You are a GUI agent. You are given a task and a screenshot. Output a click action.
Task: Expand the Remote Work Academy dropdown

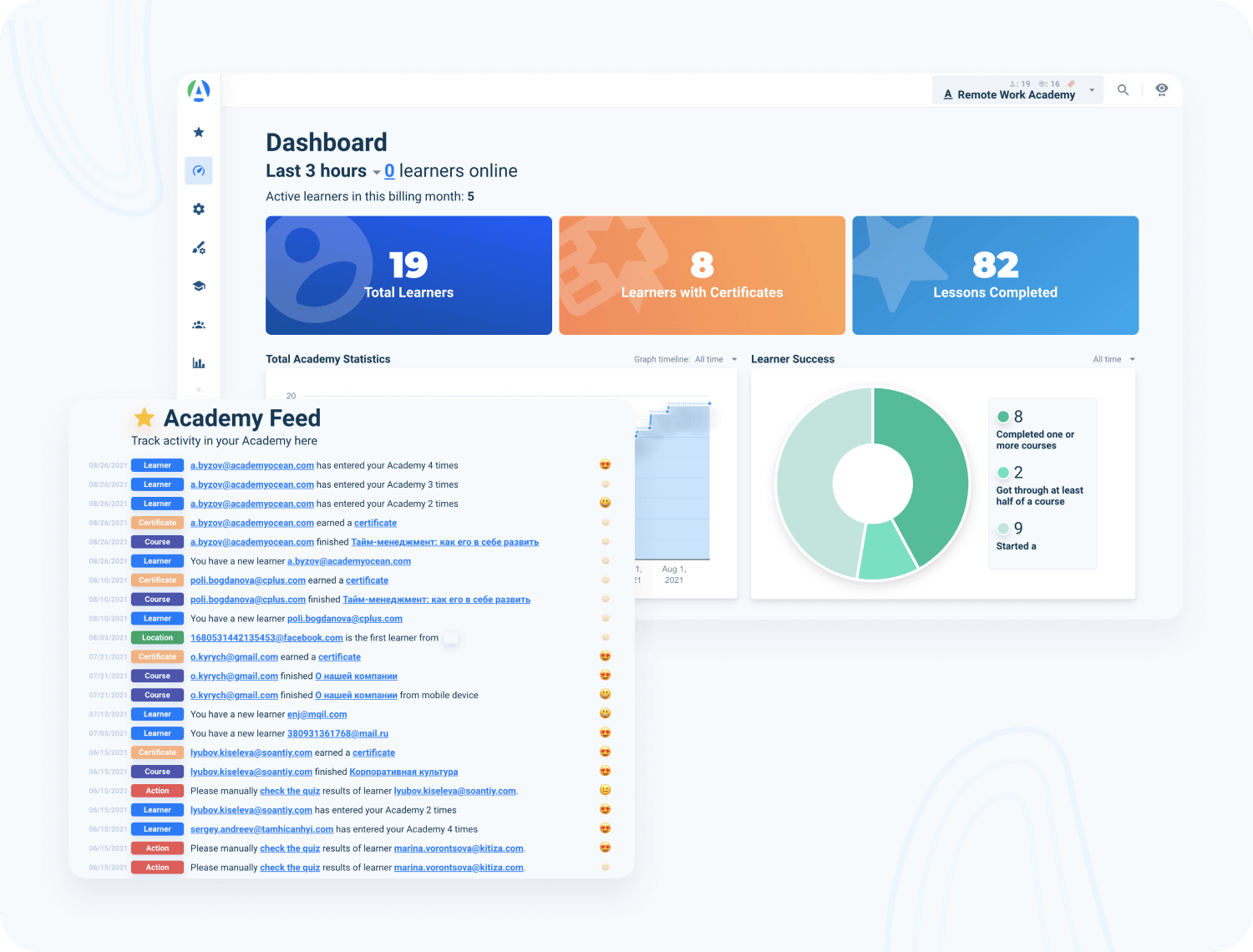1091,90
